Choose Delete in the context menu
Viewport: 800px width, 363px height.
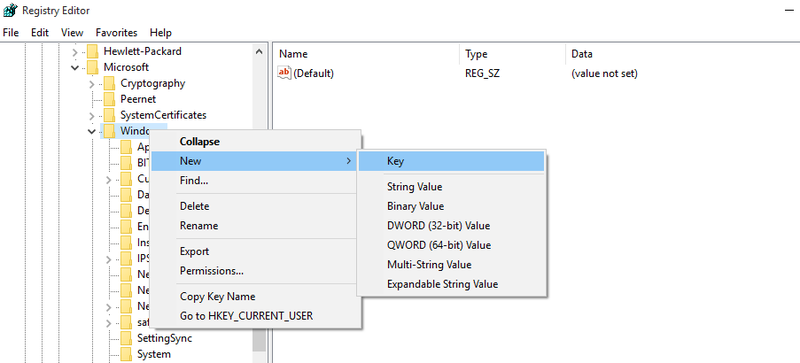(256, 206)
